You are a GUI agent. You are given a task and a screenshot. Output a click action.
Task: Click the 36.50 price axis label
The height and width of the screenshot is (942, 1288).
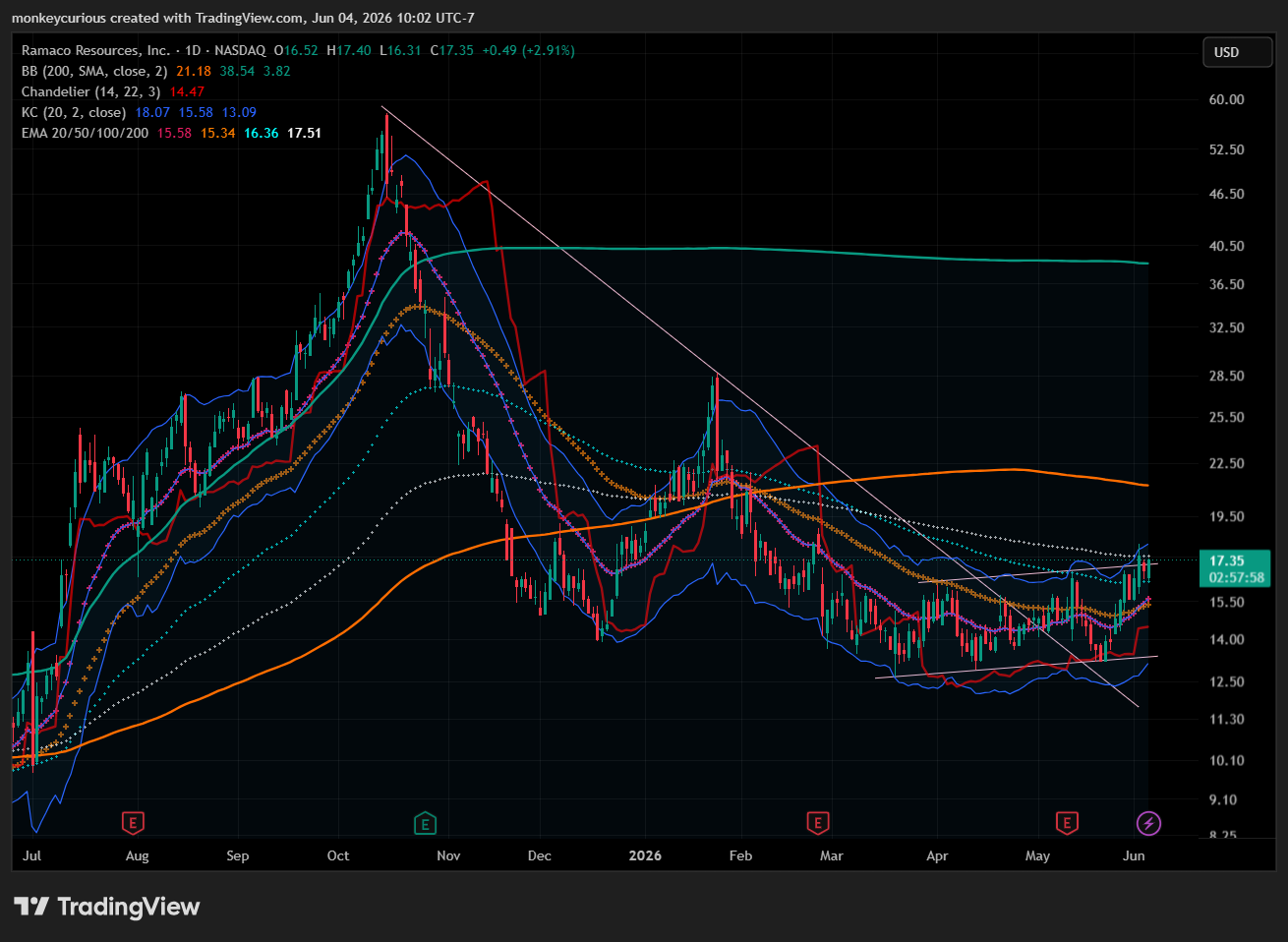[1227, 284]
